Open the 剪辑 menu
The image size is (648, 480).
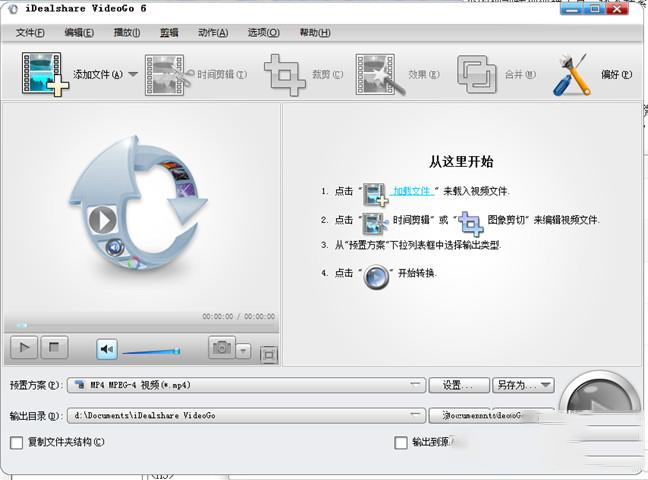pos(169,33)
